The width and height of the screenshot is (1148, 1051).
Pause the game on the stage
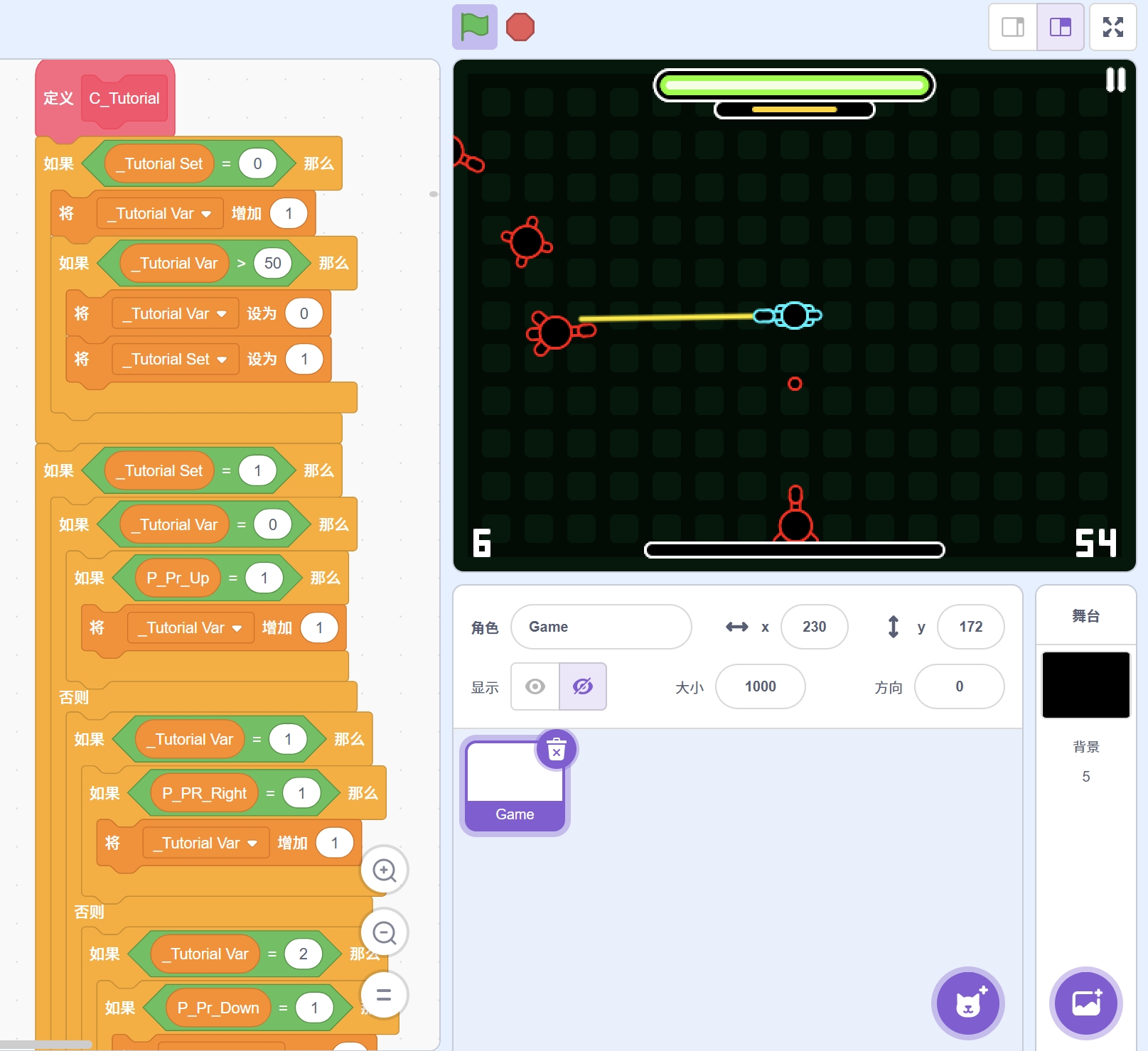pos(1115,80)
